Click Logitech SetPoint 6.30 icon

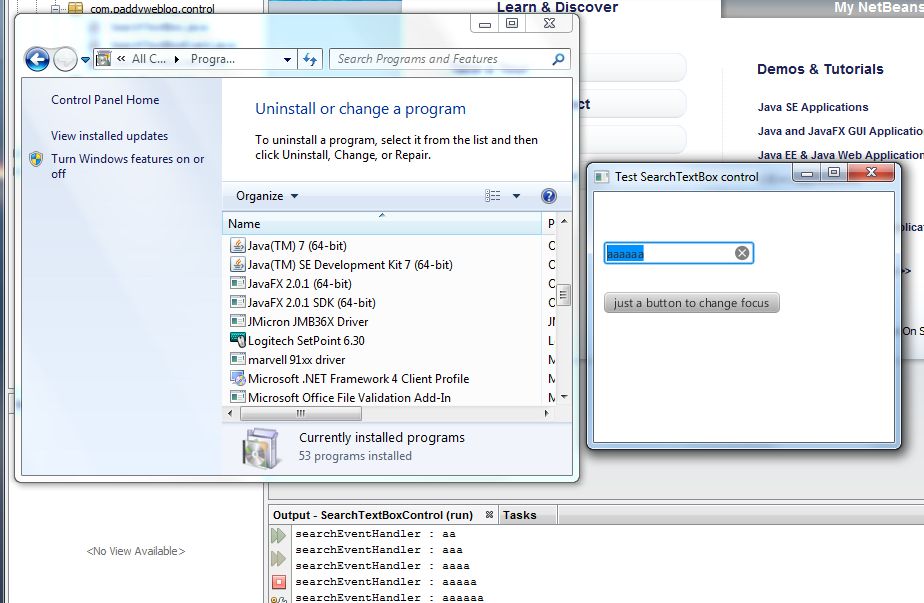coord(237,340)
